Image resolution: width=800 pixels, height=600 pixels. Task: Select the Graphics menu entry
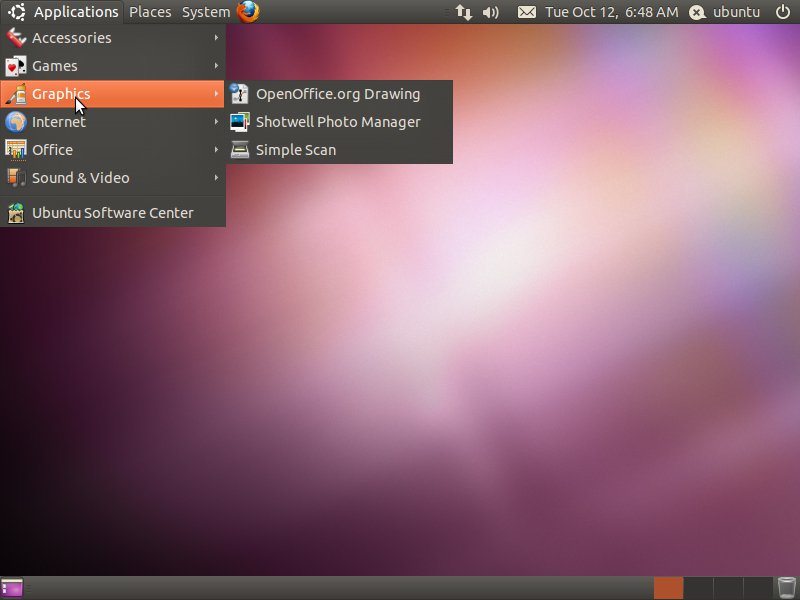click(113, 94)
